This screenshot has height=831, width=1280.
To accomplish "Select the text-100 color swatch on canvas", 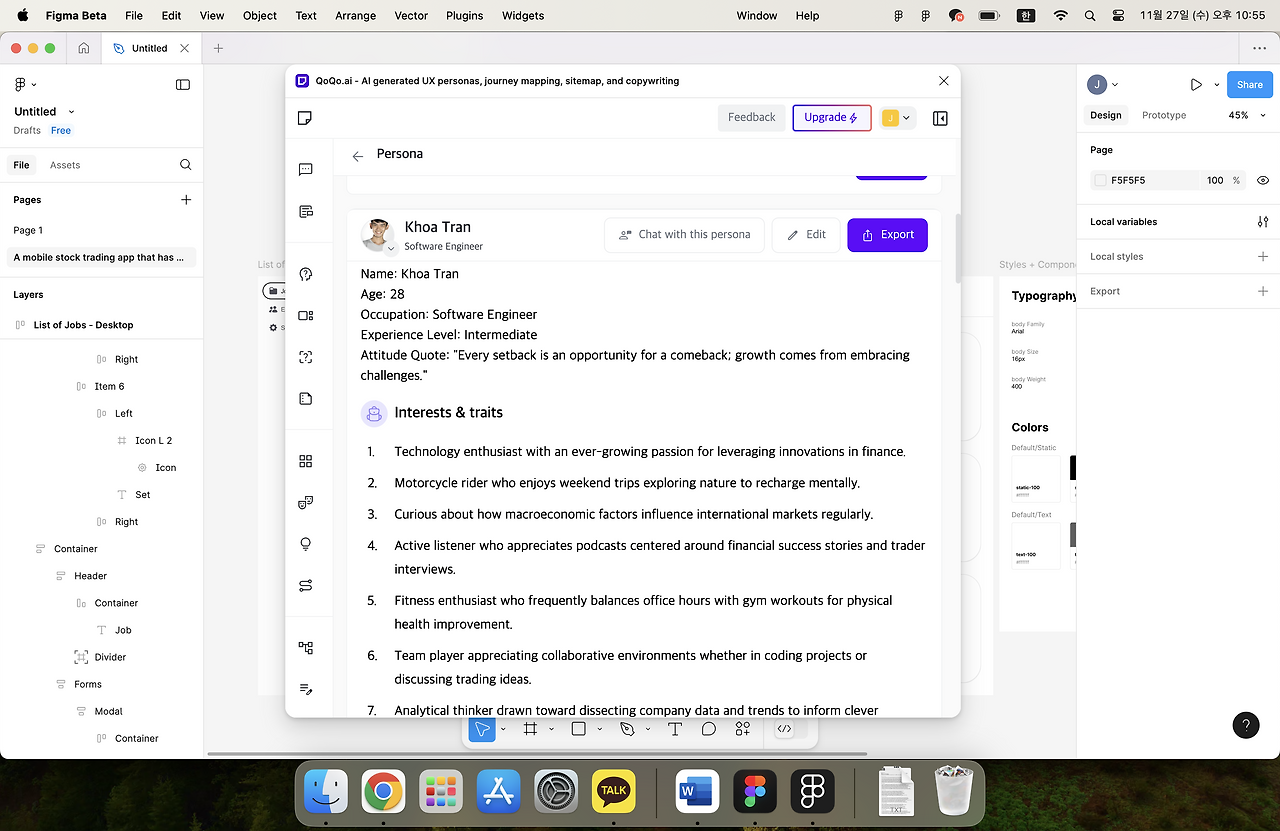I will (1036, 546).
